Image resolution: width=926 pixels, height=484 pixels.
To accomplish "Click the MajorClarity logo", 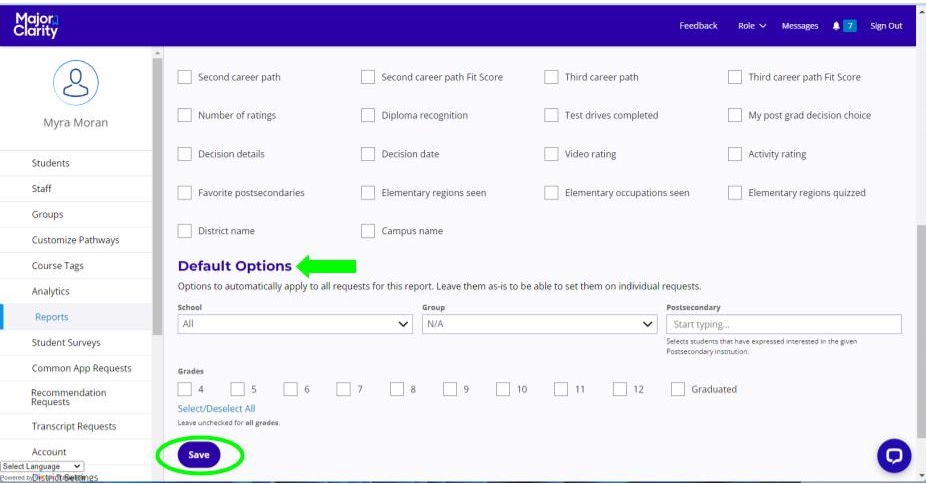I will click(x=36, y=25).
